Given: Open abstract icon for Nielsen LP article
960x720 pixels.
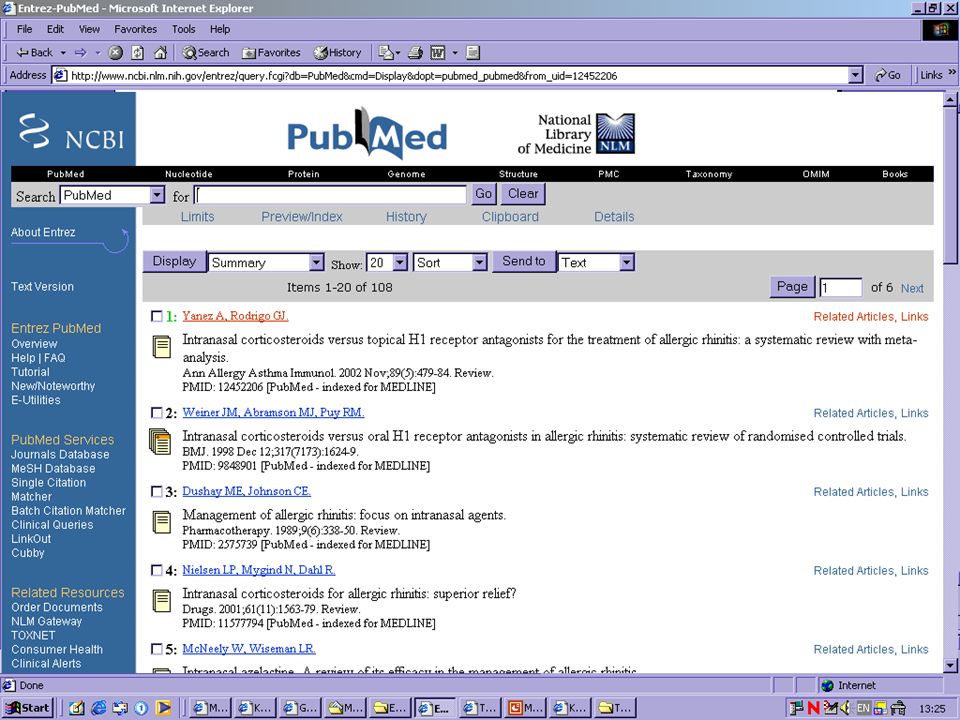Looking at the screenshot, I should pos(162,601).
